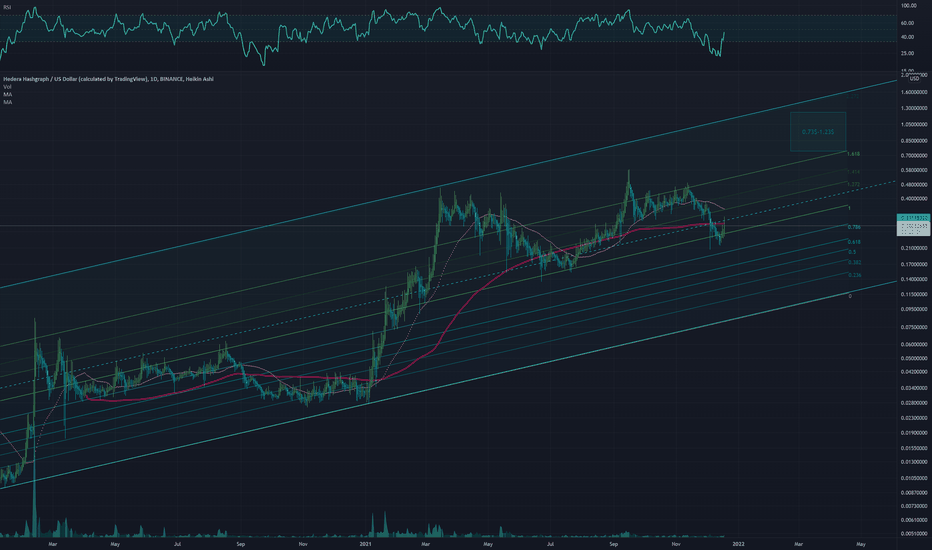The width and height of the screenshot is (932, 550).
Task: Click the 2022 label on time axis
Action: pyautogui.click(x=738, y=544)
